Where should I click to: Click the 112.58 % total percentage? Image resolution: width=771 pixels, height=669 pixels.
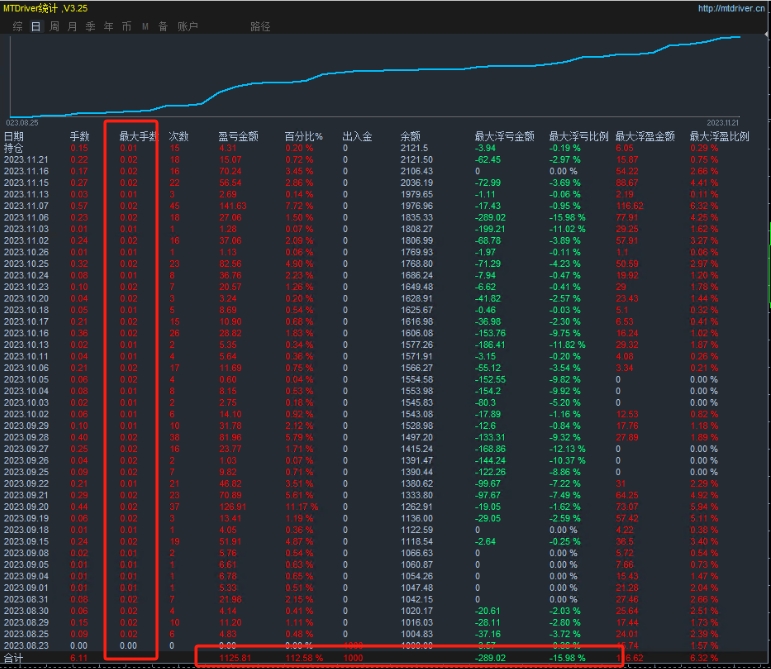(x=304, y=658)
